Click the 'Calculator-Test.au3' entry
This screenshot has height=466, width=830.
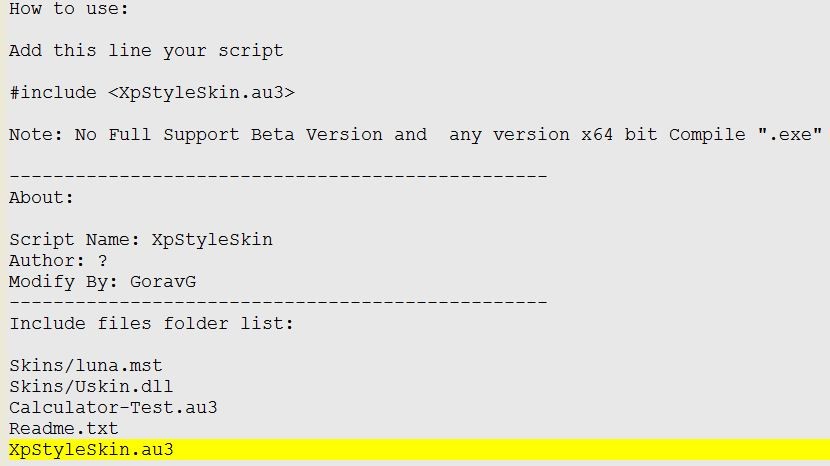[113, 408]
